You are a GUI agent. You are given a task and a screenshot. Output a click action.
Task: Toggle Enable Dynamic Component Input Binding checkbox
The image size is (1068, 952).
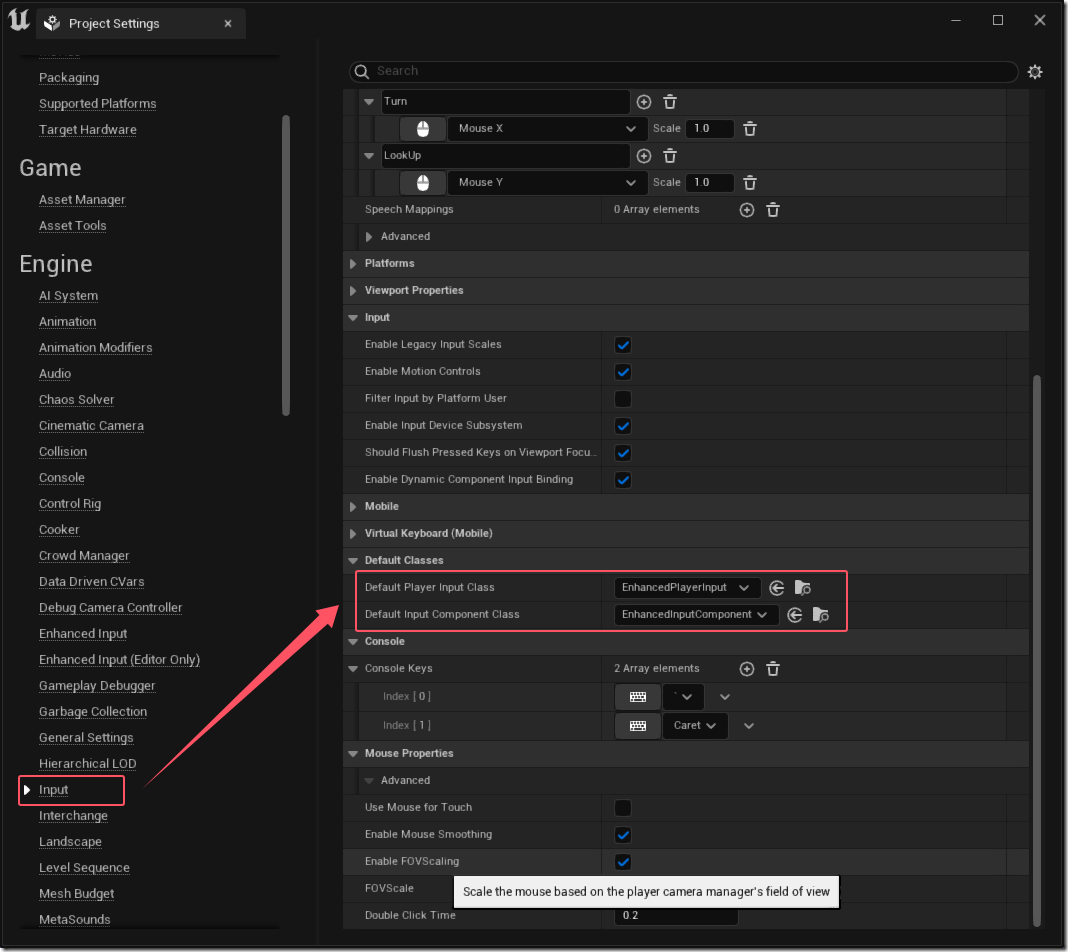point(623,479)
